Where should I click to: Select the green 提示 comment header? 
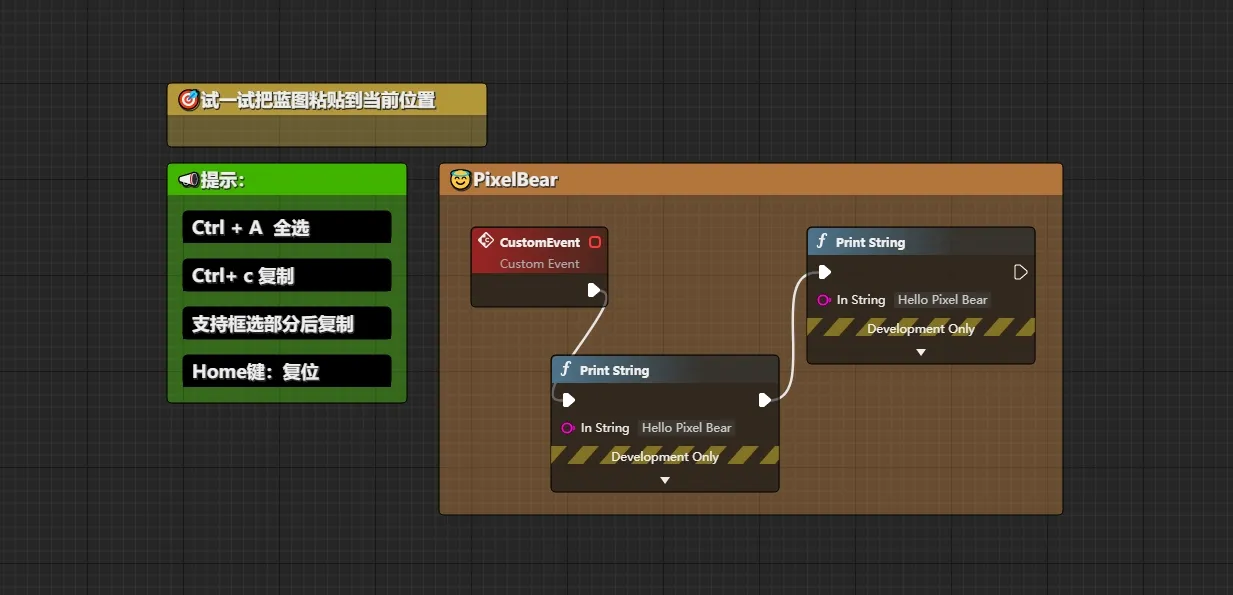[287, 180]
